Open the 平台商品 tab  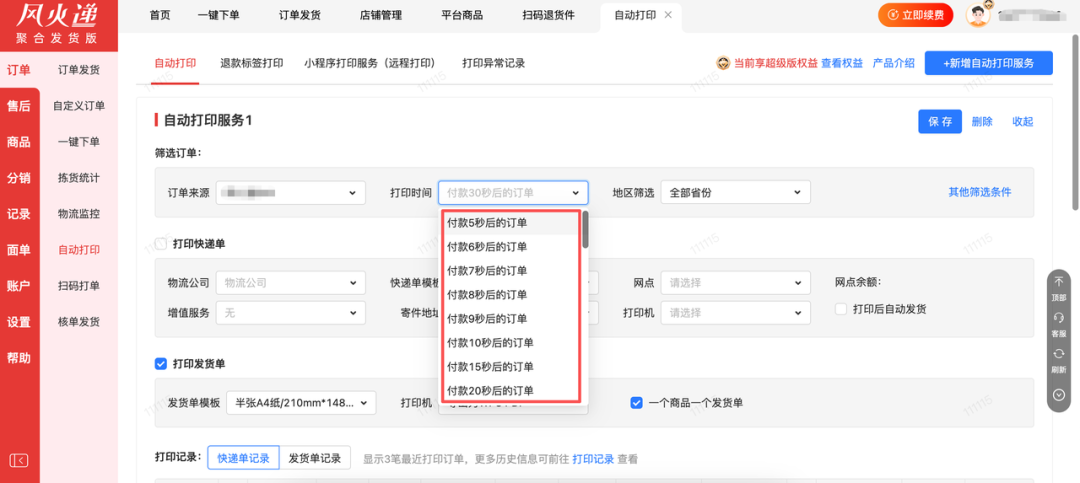coord(462,15)
